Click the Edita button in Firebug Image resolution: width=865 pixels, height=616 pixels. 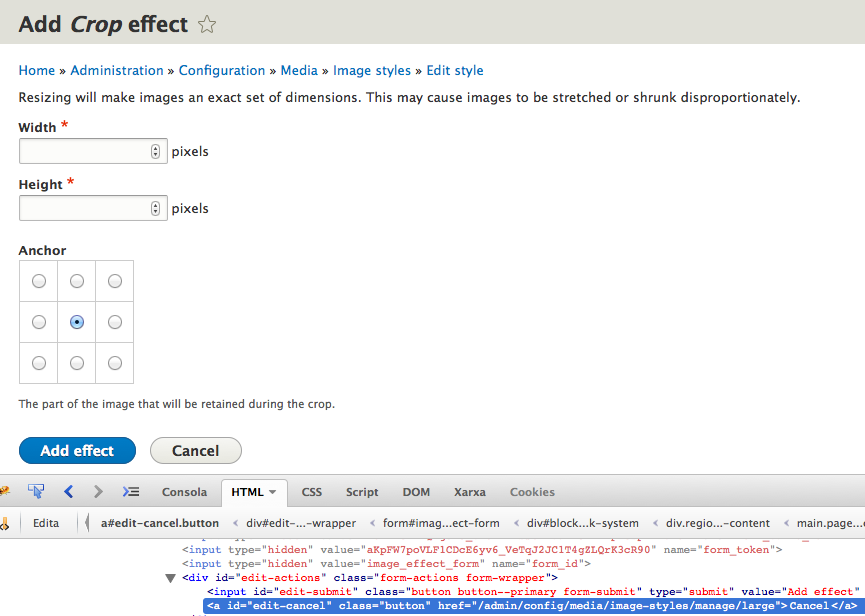pos(46,523)
